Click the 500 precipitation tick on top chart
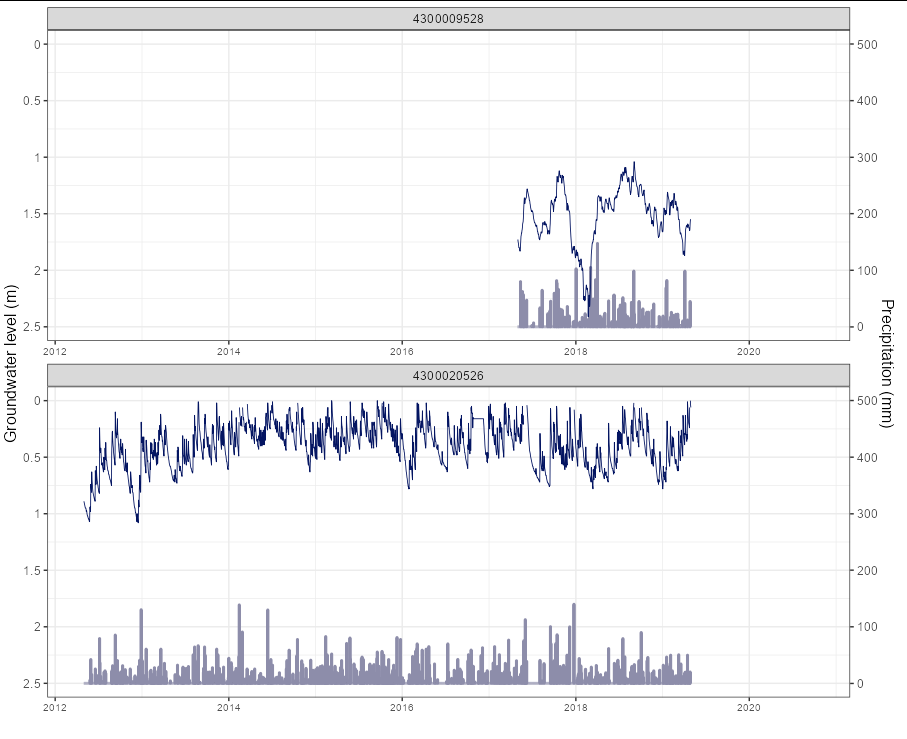This screenshot has height=739, width=907. coord(867,45)
